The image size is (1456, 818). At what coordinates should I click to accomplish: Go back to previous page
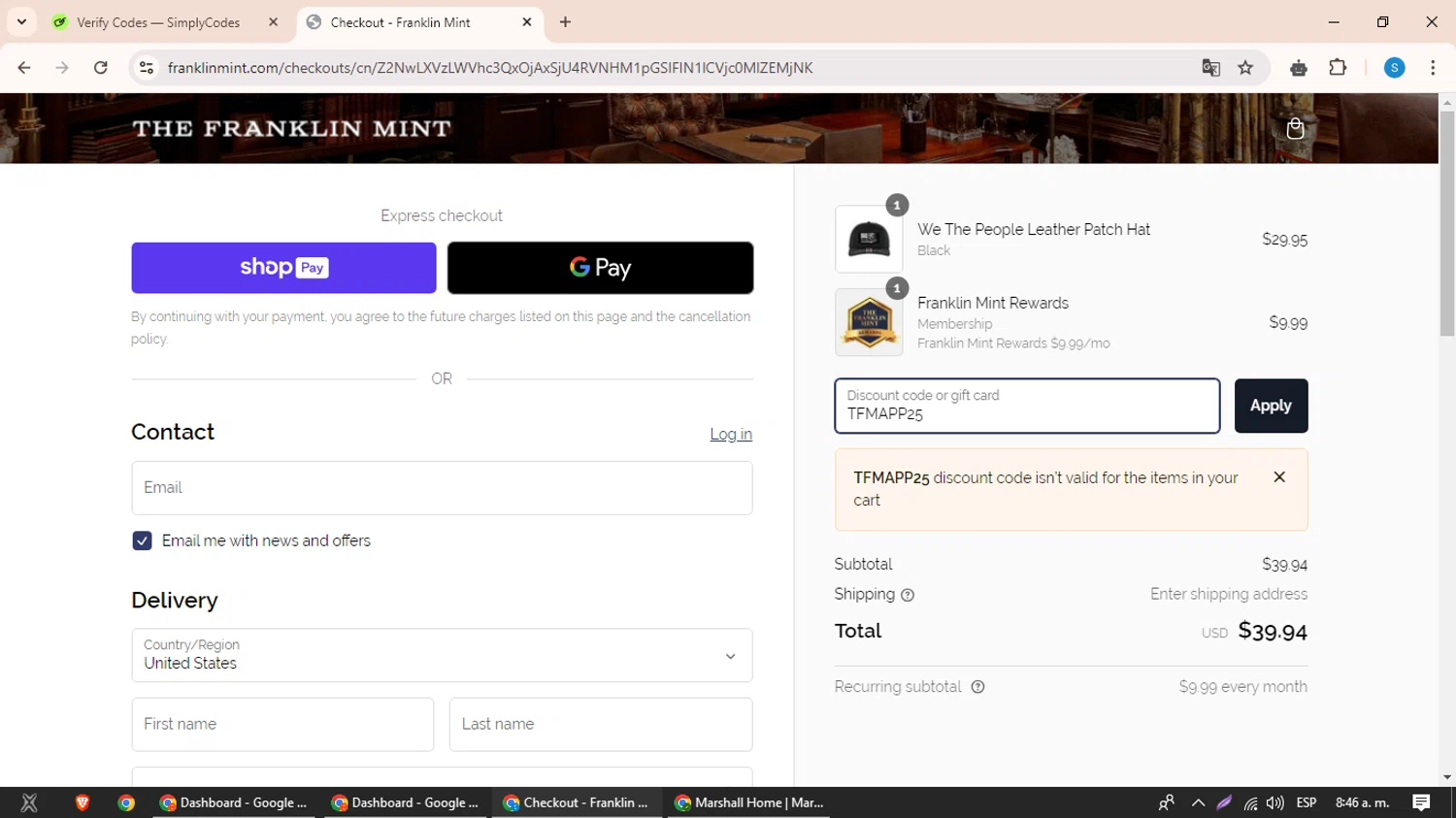24,68
